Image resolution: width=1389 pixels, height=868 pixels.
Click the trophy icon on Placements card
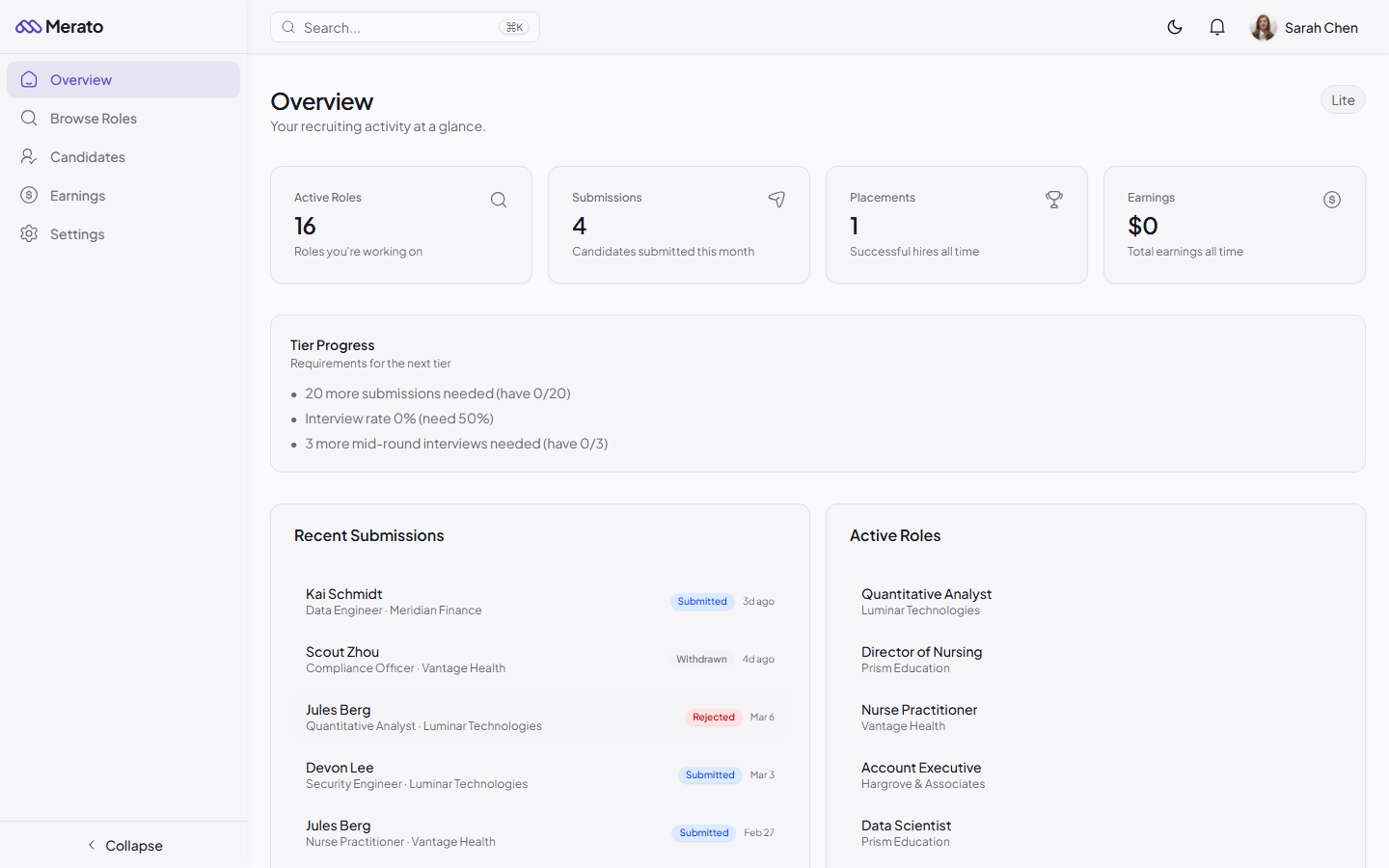1054,200
